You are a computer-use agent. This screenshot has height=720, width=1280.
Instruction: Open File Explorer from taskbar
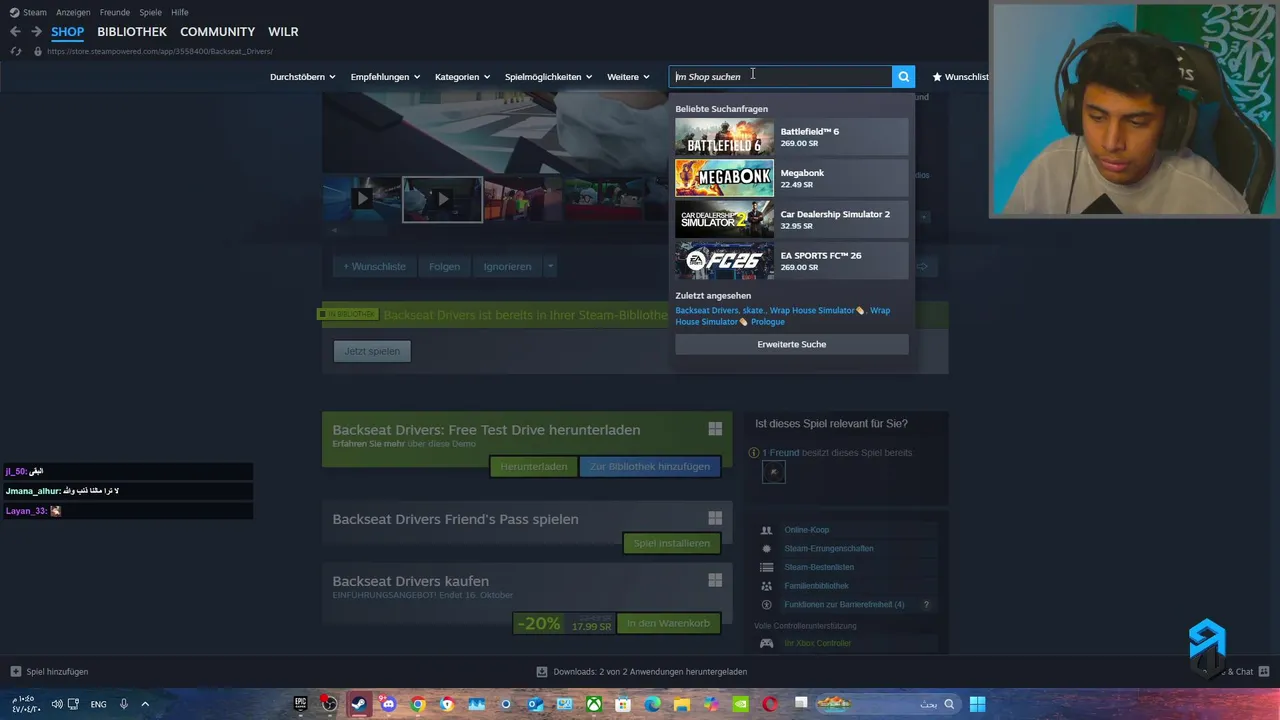[682, 704]
